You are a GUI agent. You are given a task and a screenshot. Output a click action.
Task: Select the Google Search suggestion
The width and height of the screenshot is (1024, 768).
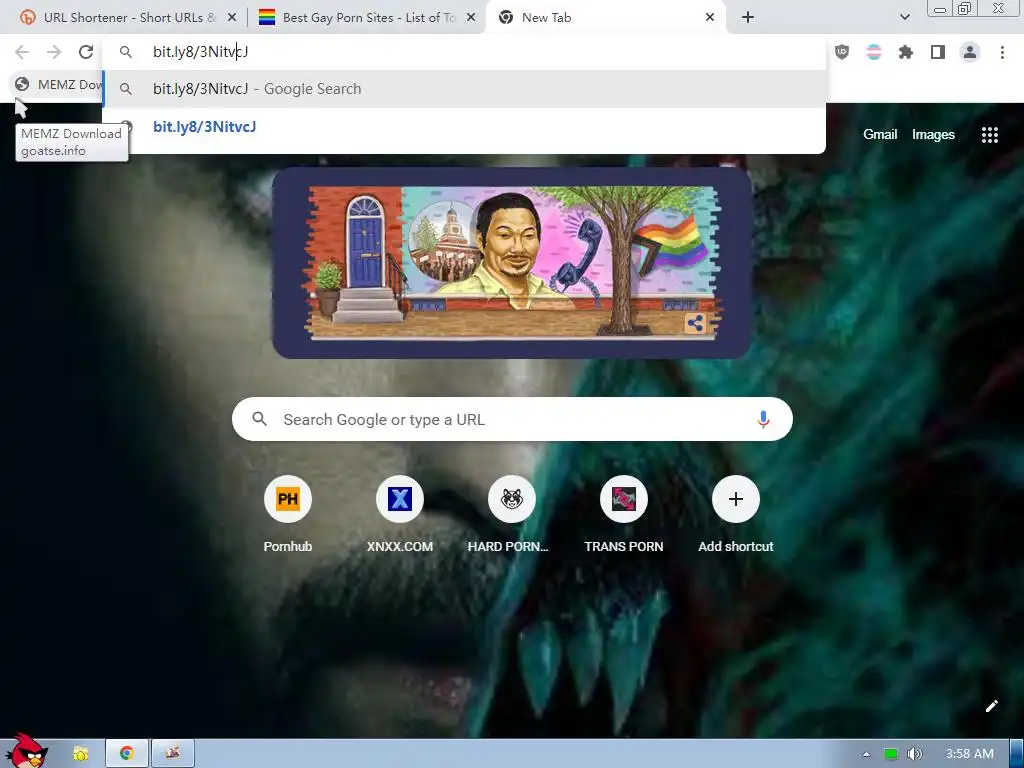[464, 89]
